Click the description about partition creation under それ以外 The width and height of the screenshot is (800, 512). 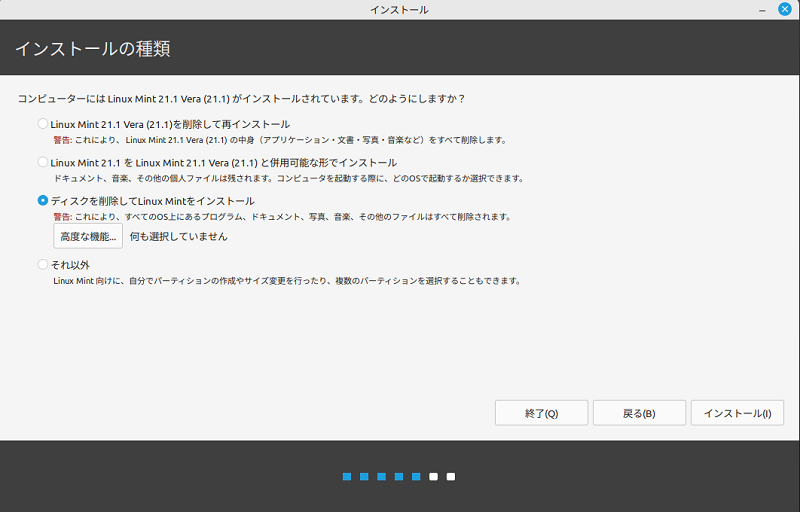[x=287, y=281]
